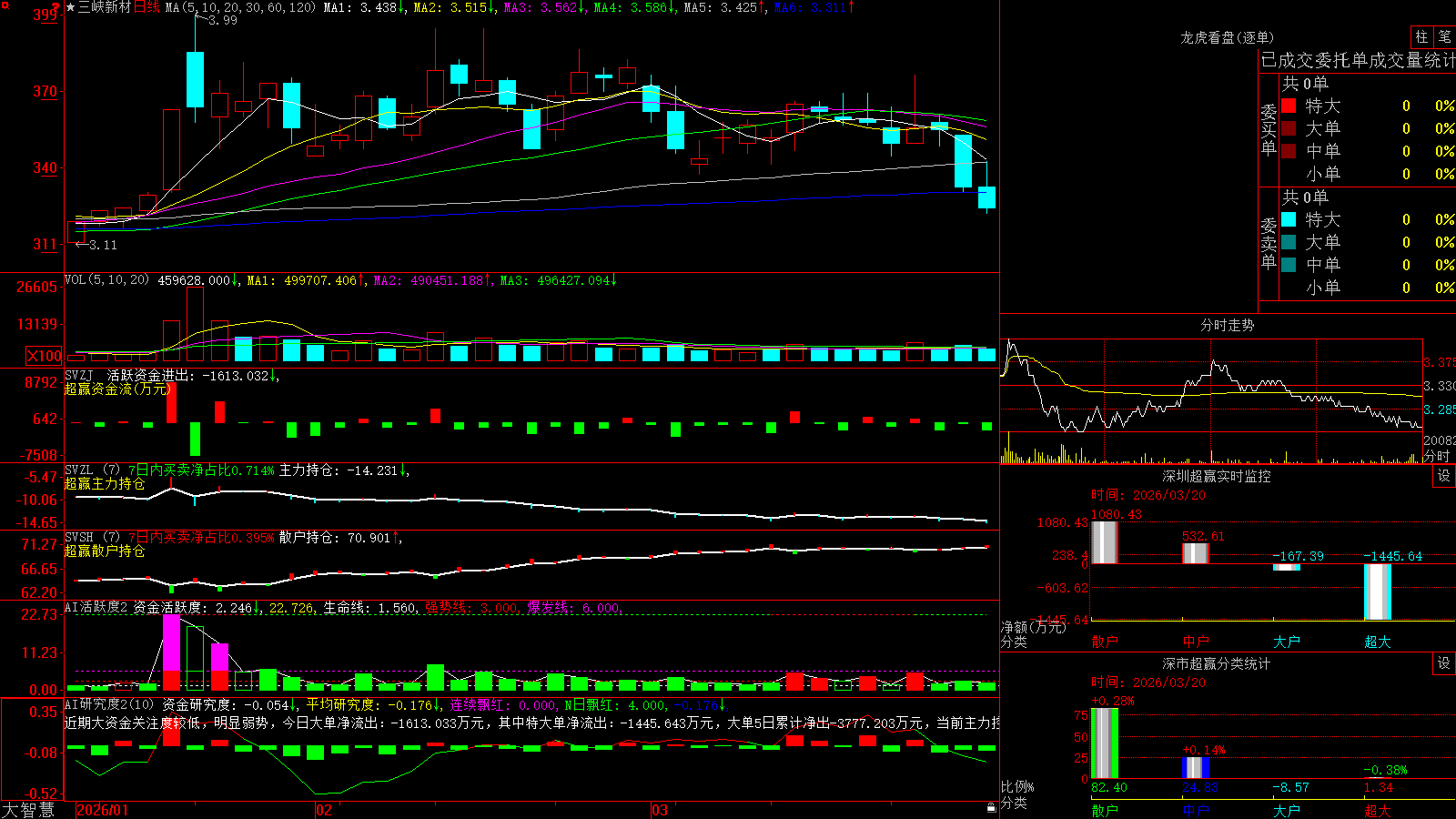Click teal 大单 sell-order color swatch

1289,242
